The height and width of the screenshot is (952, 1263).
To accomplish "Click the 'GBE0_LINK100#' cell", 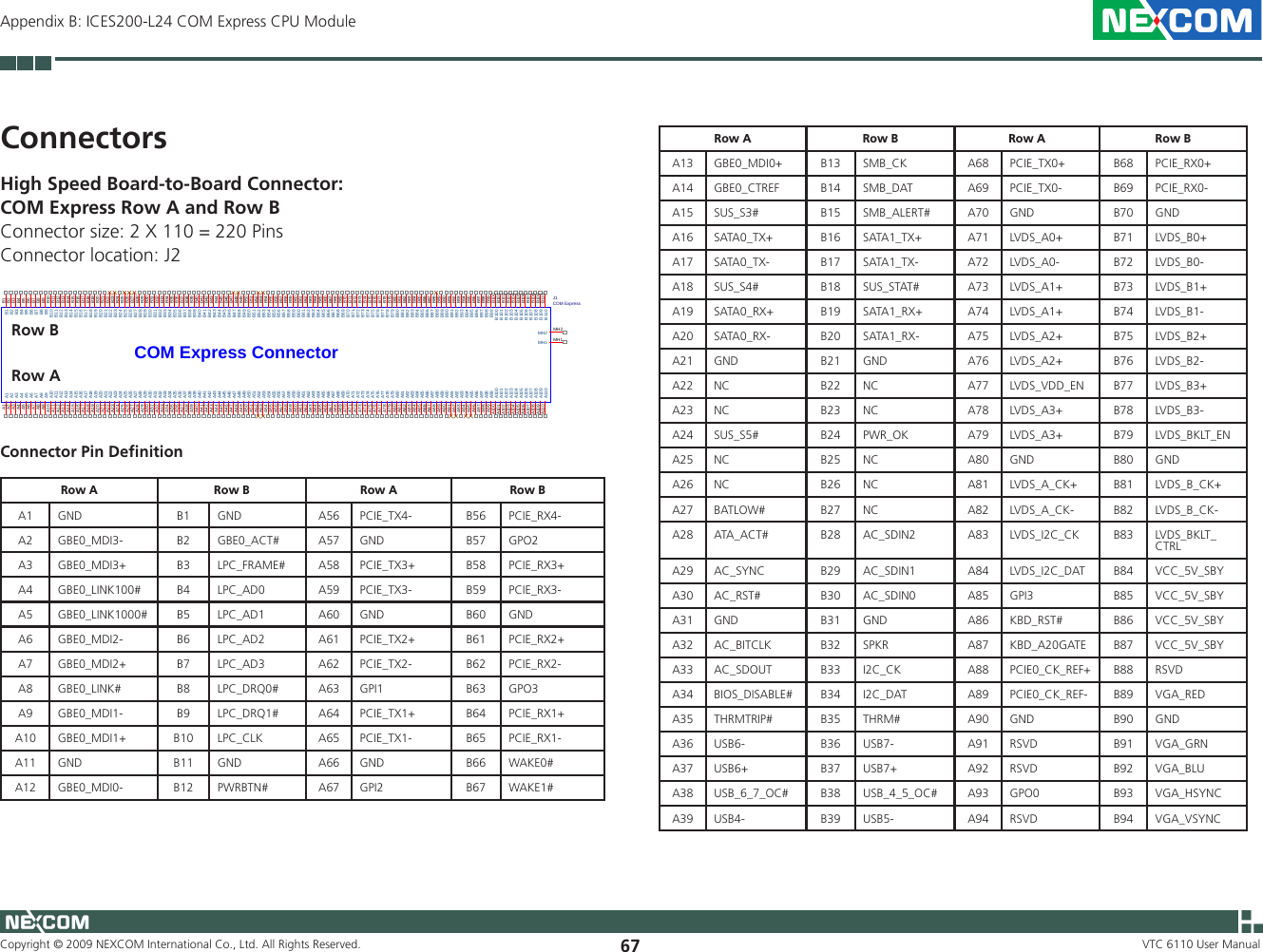I will (x=103, y=589).
